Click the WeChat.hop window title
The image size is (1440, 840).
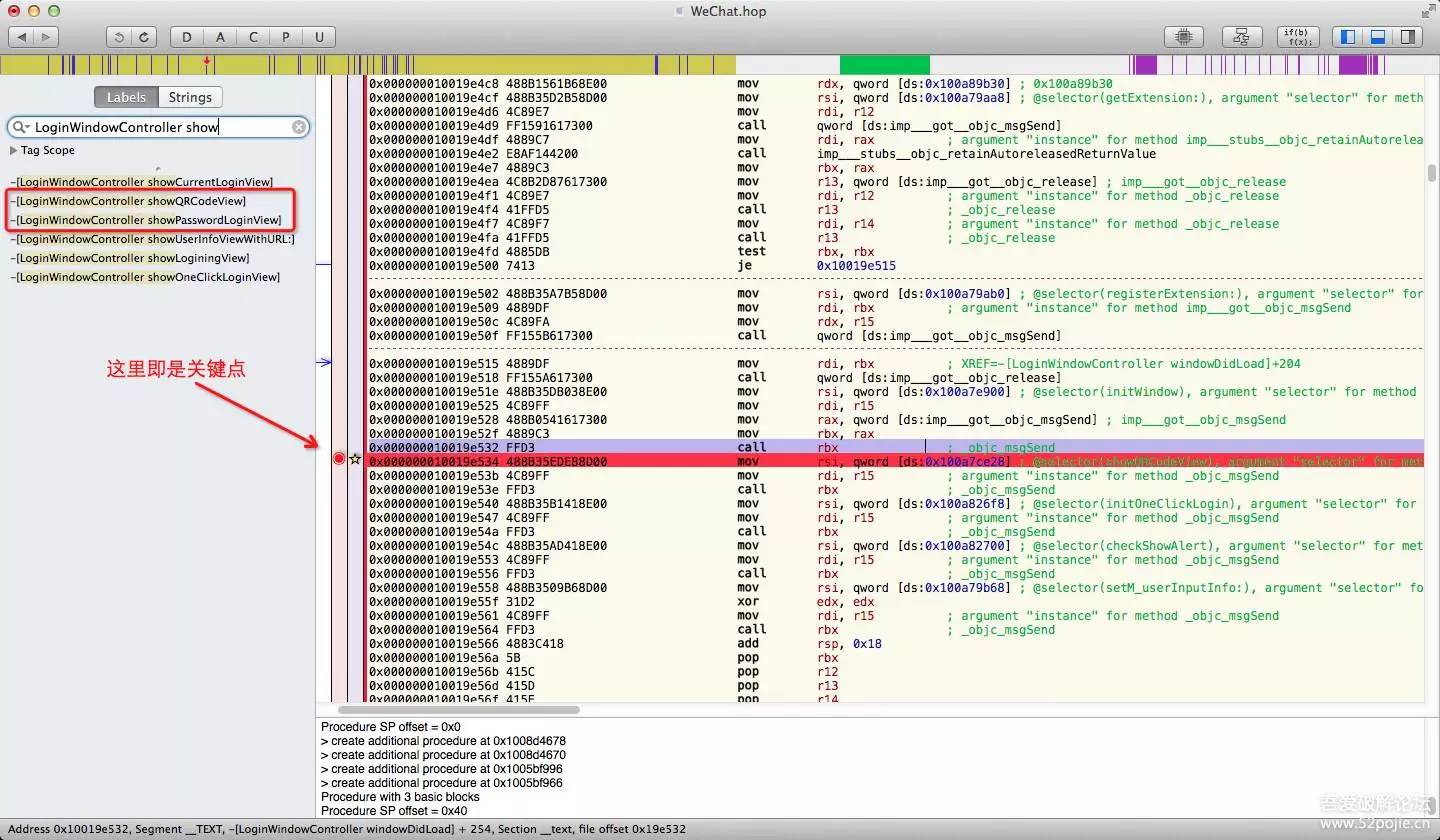(x=728, y=11)
